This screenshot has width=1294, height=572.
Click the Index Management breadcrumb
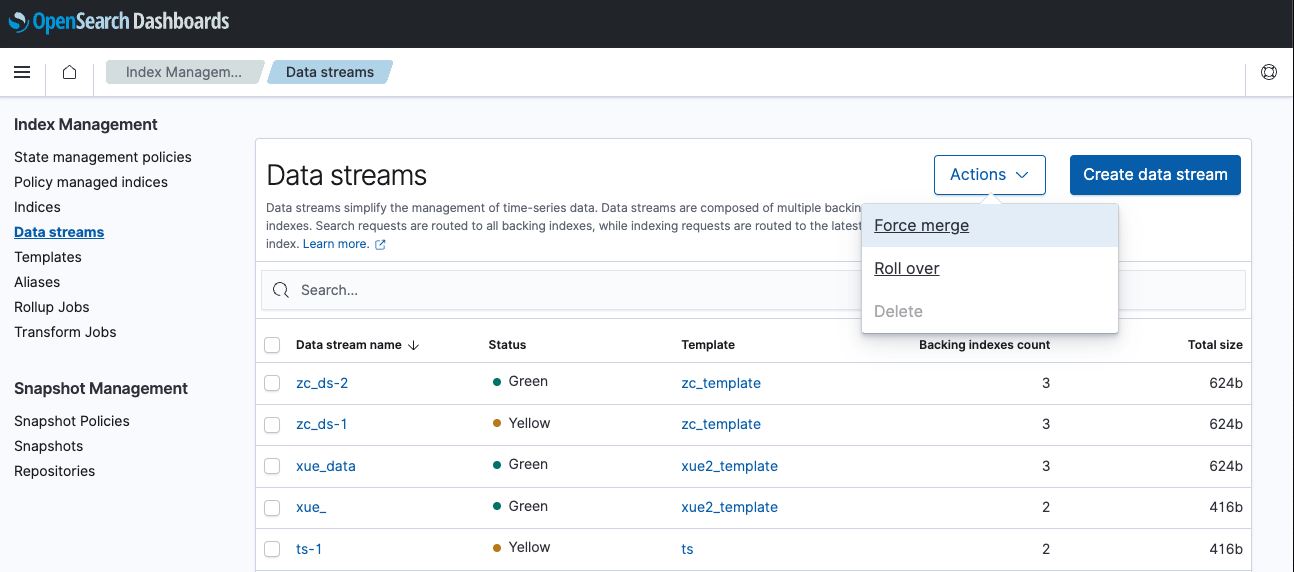pyautogui.click(x=183, y=72)
